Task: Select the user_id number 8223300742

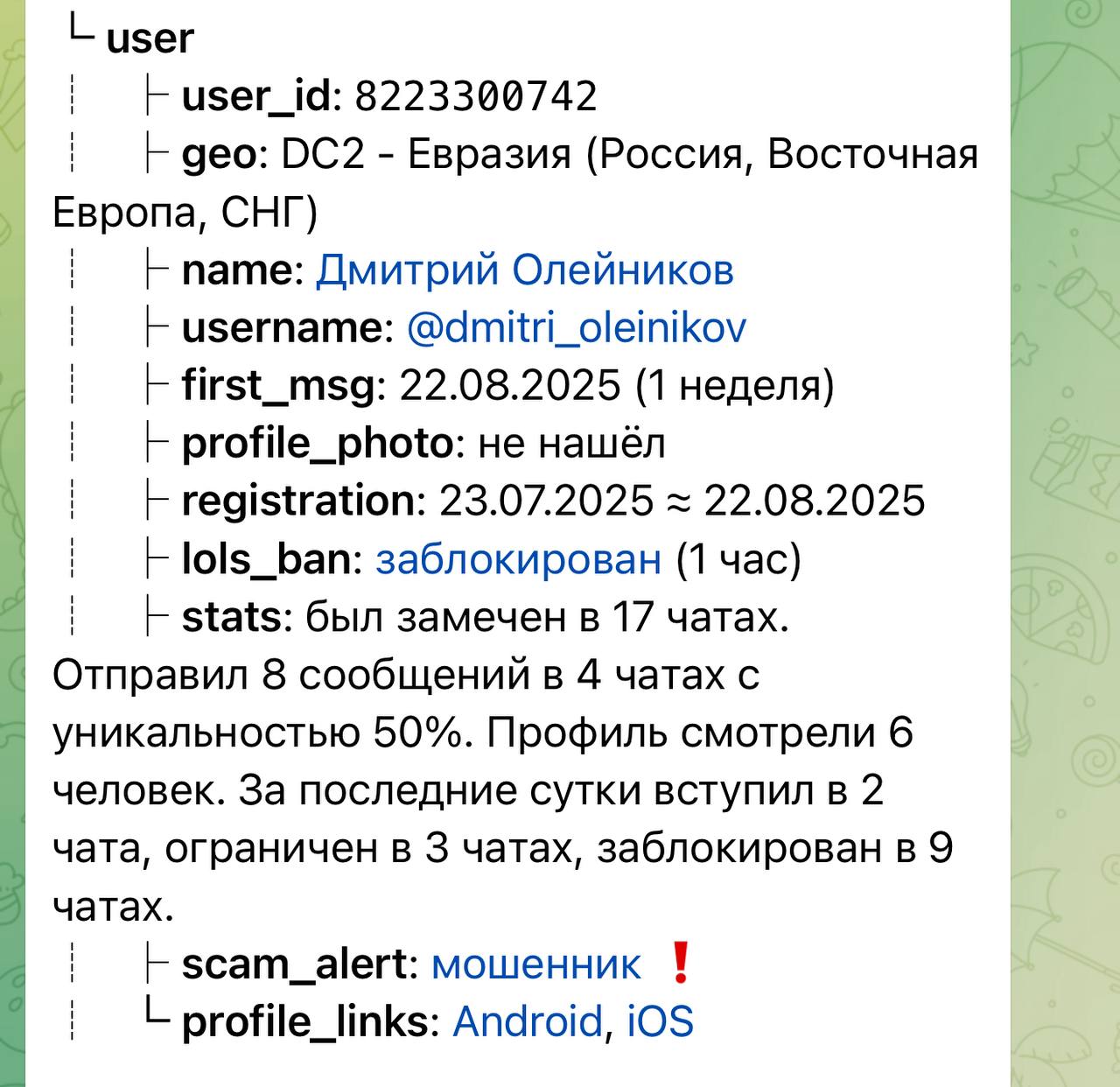Action: (476, 96)
